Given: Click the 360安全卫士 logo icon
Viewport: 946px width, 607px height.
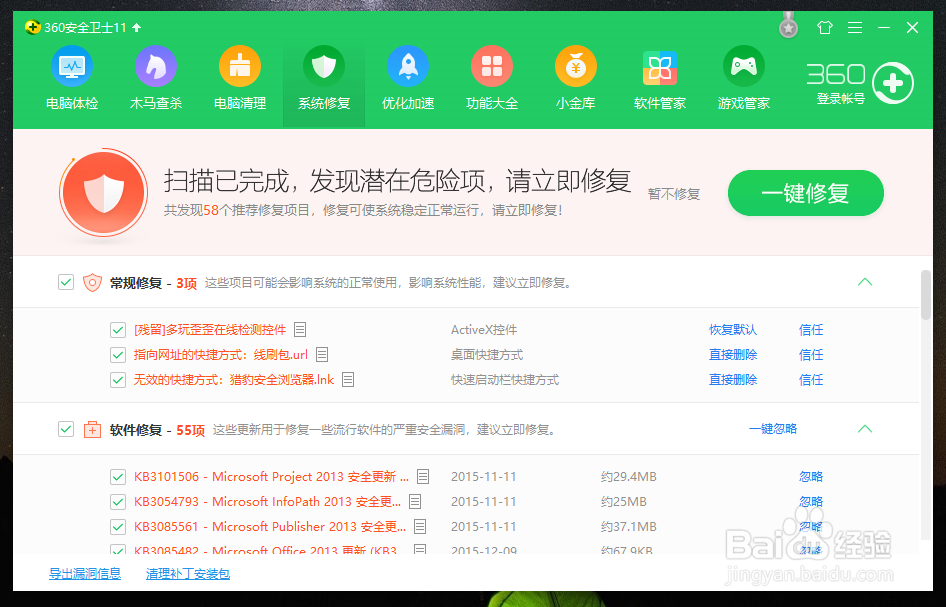Looking at the screenshot, I should pyautogui.click(x=33, y=27).
